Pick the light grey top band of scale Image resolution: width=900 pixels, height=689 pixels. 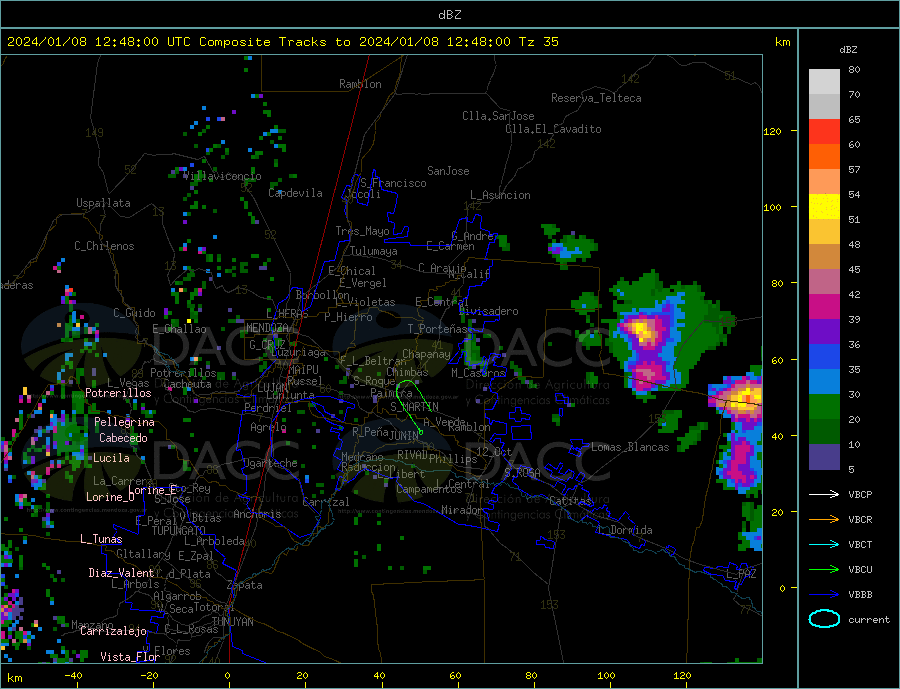point(824,82)
